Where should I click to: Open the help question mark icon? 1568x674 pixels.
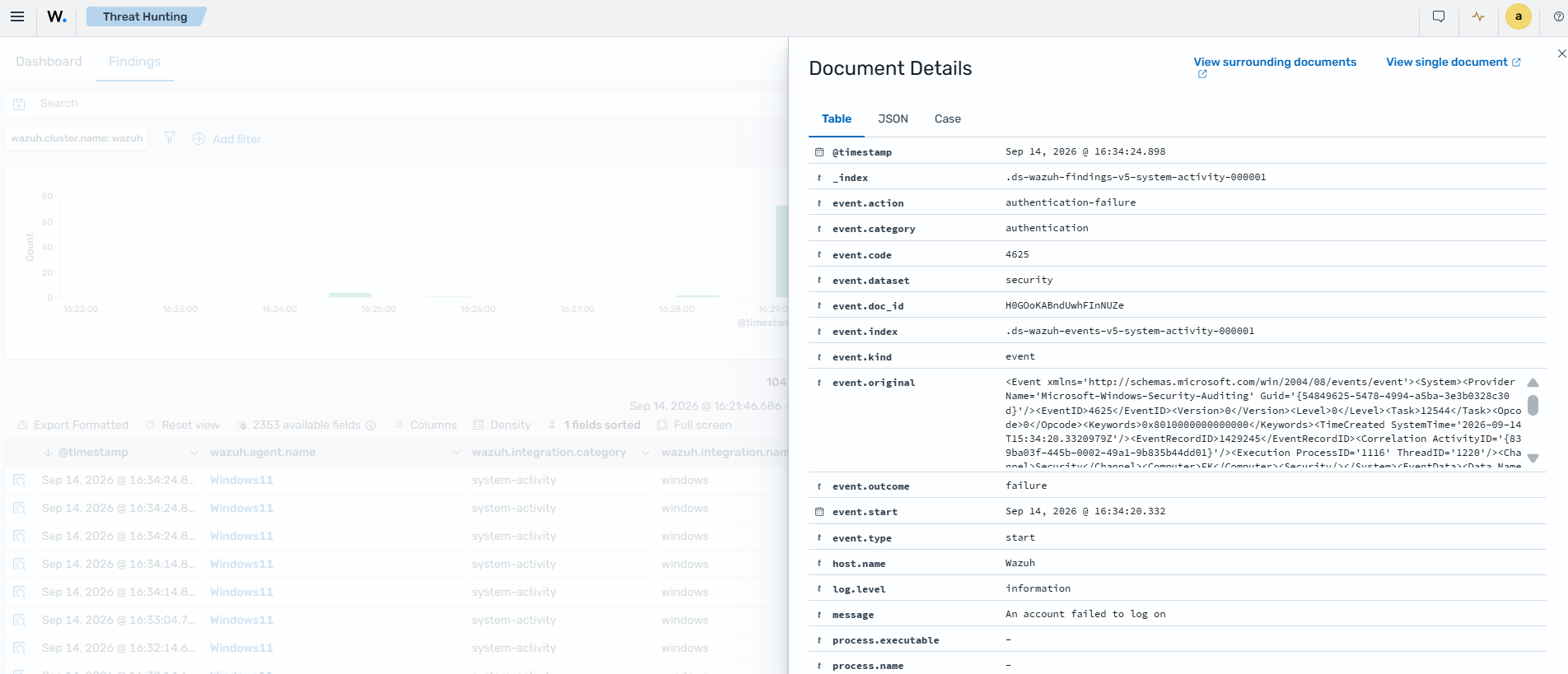click(x=1558, y=16)
